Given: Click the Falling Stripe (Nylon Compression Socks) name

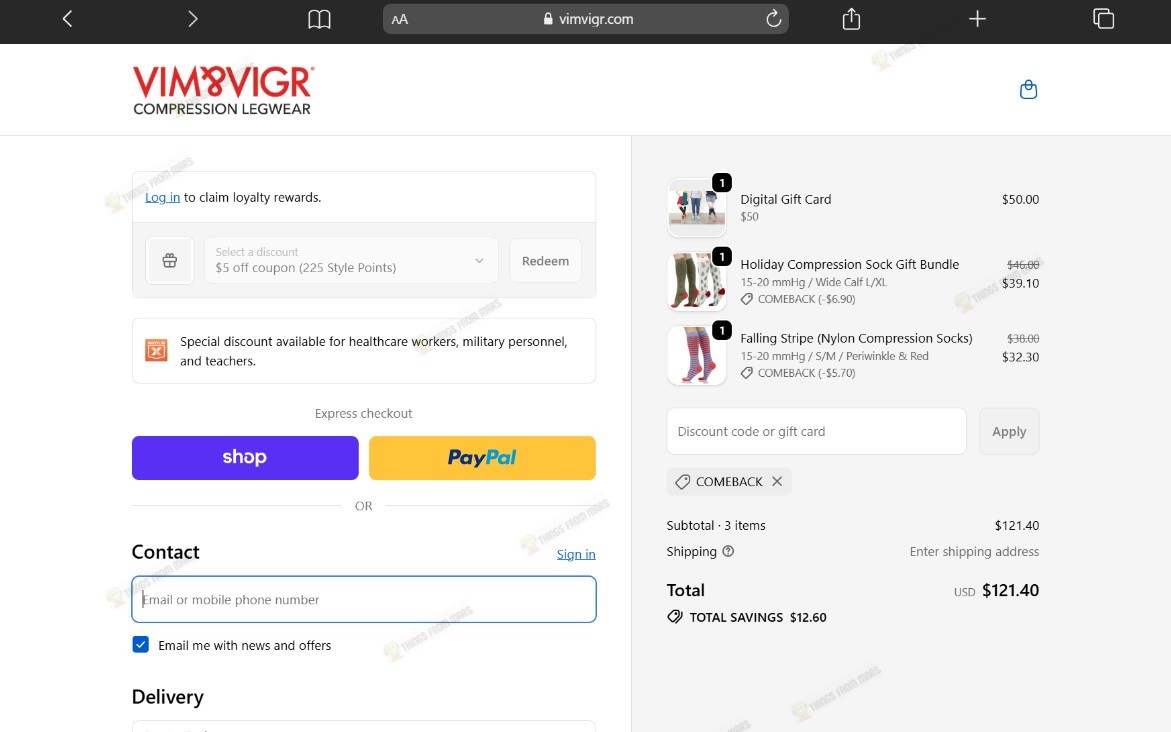Looking at the screenshot, I should (857, 338).
